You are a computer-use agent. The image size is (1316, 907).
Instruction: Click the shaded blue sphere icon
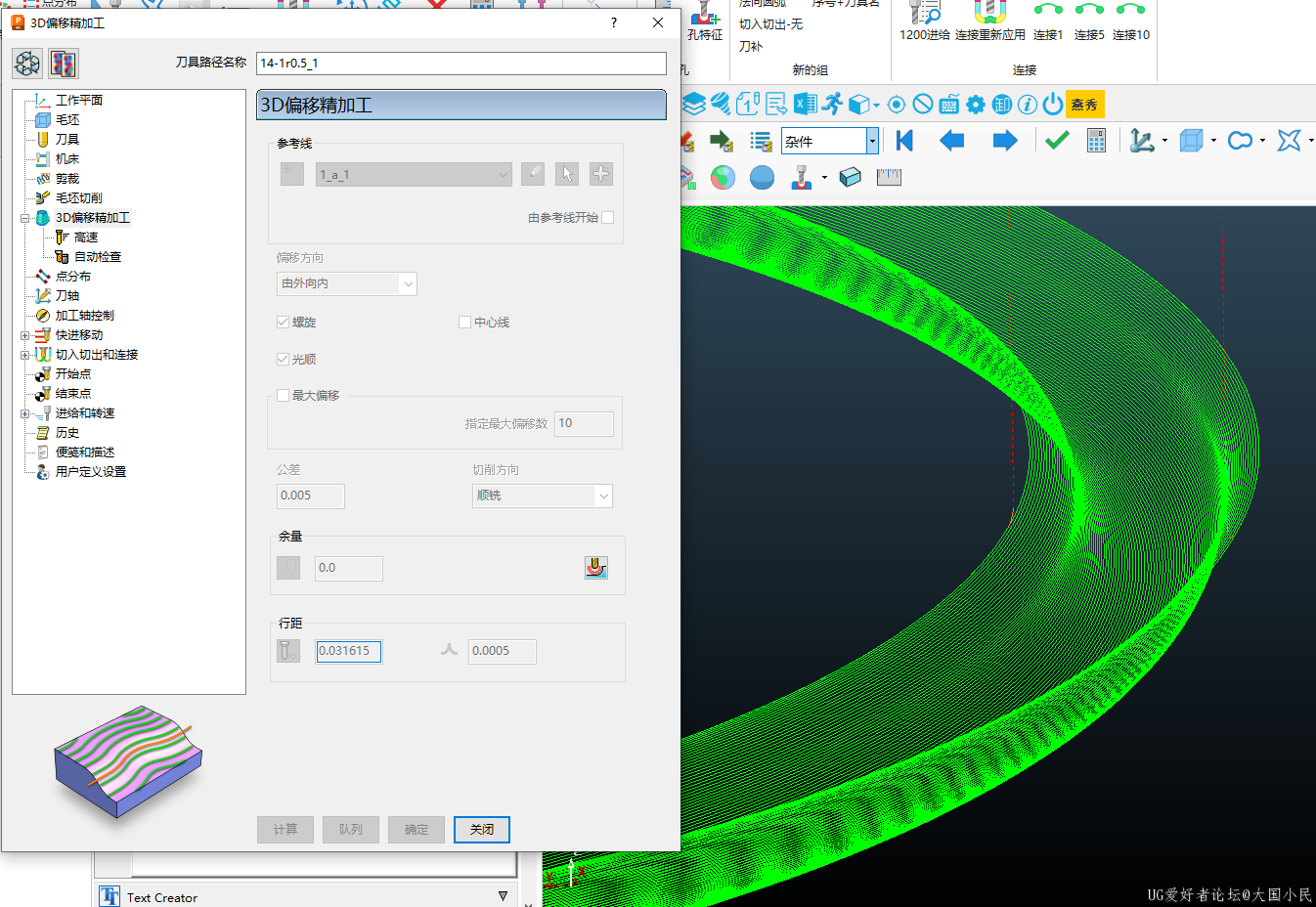coord(762,177)
